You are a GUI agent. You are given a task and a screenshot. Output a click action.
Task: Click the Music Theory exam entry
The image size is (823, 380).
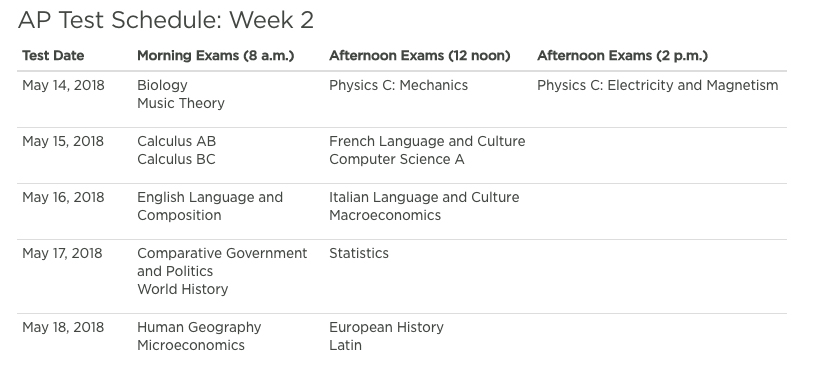[x=181, y=103]
